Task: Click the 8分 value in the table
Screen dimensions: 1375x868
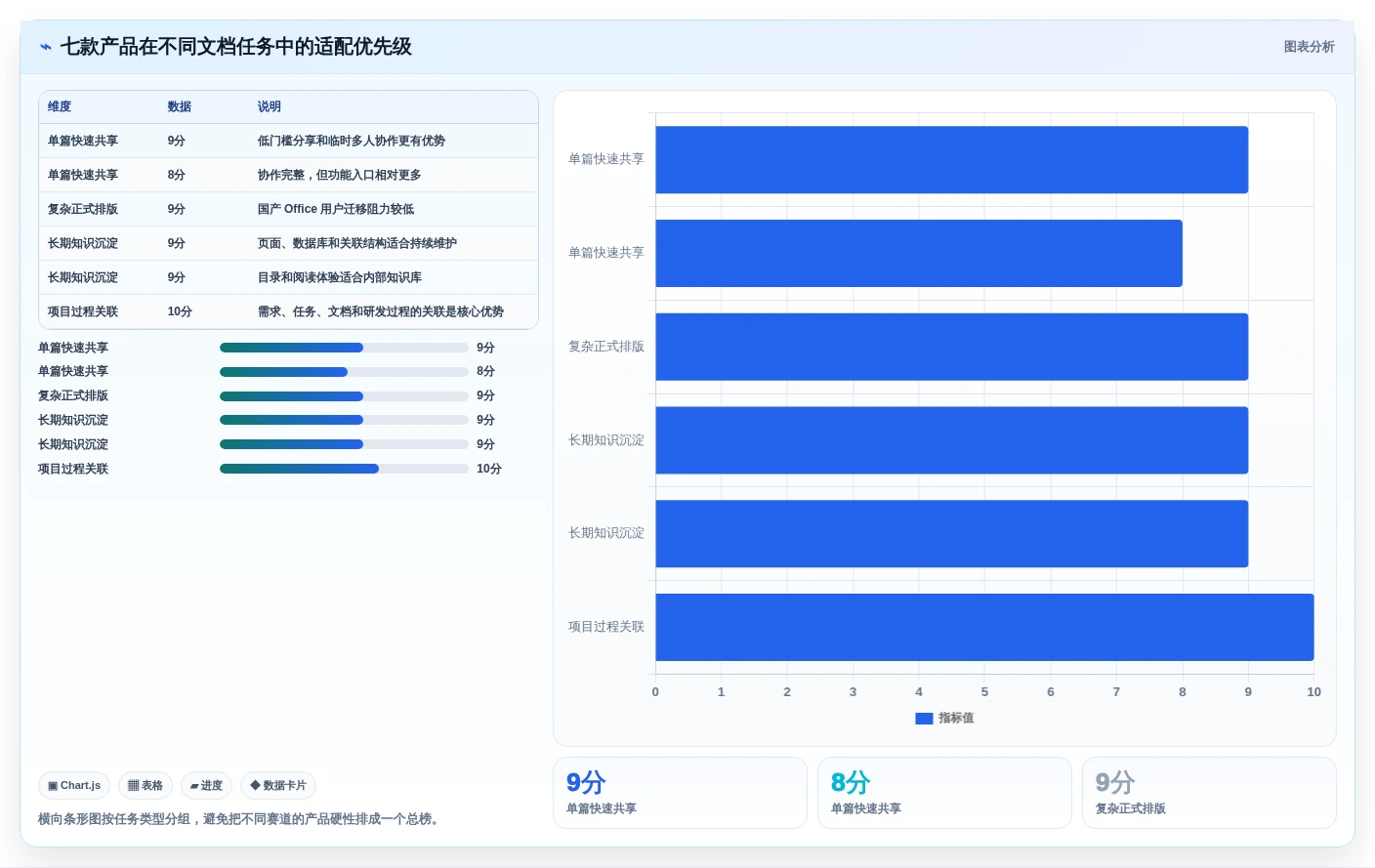Action: 176,175
